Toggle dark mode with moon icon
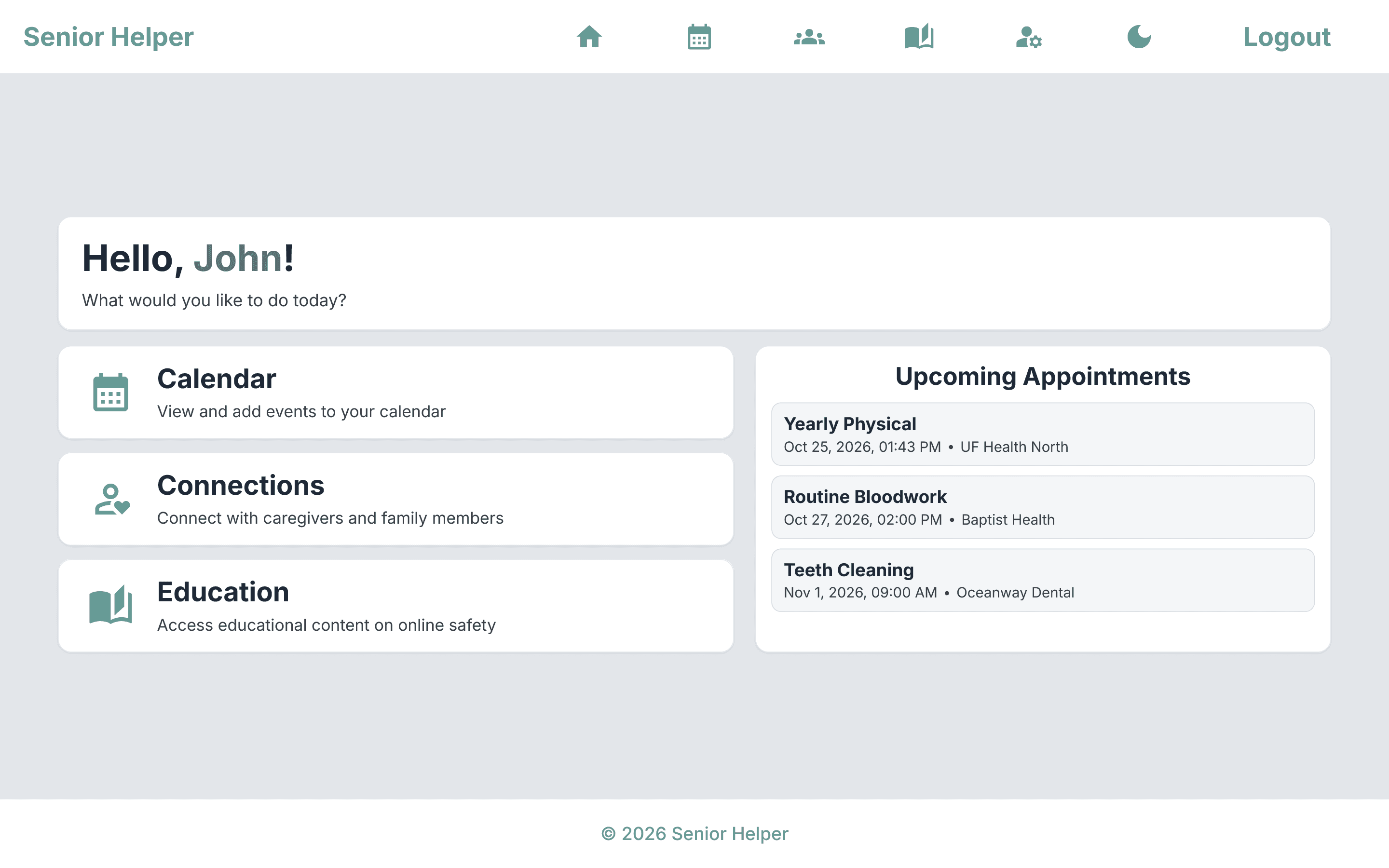Image resolution: width=1389 pixels, height=868 pixels. [1139, 37]
